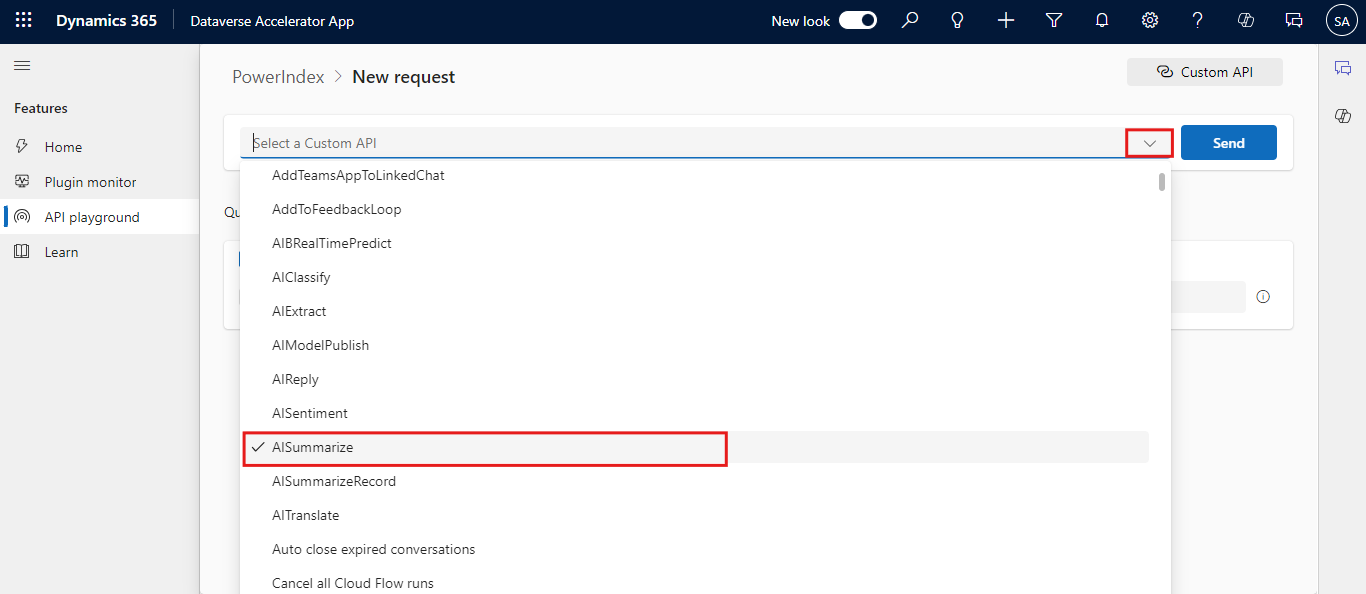Open the app launcher waffle icon
1366x594 pixels.
pos(23,21)
